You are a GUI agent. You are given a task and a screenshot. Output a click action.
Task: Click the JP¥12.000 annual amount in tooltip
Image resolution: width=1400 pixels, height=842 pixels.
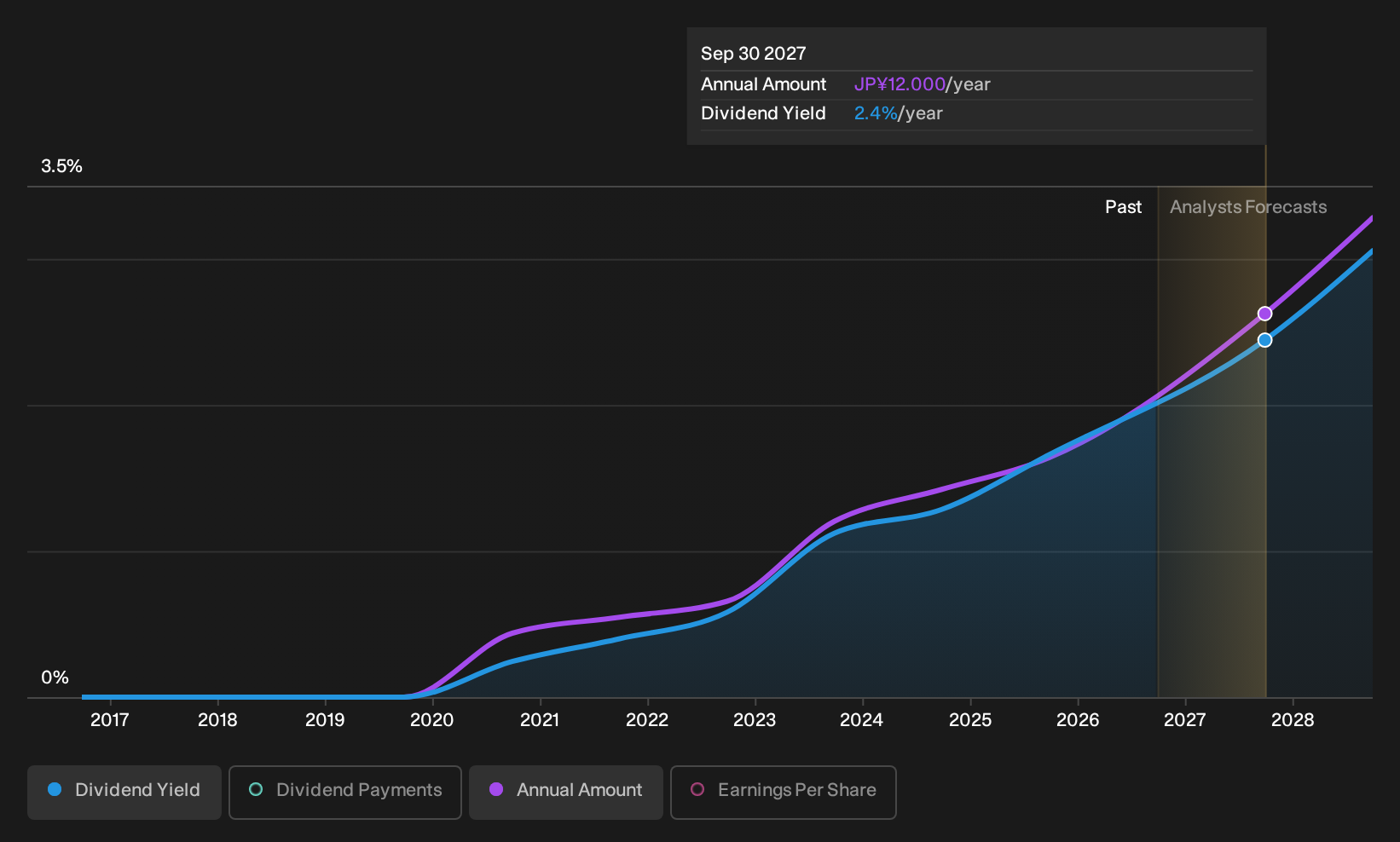900,84
